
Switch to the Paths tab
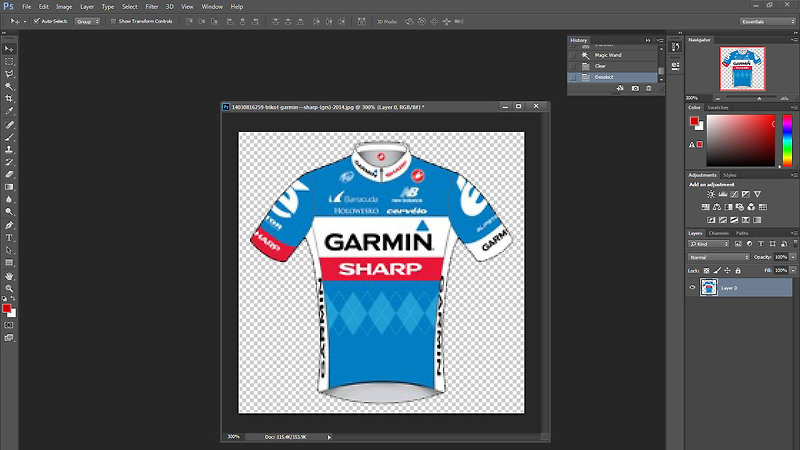pyautogui.click(x=742, y=233)
